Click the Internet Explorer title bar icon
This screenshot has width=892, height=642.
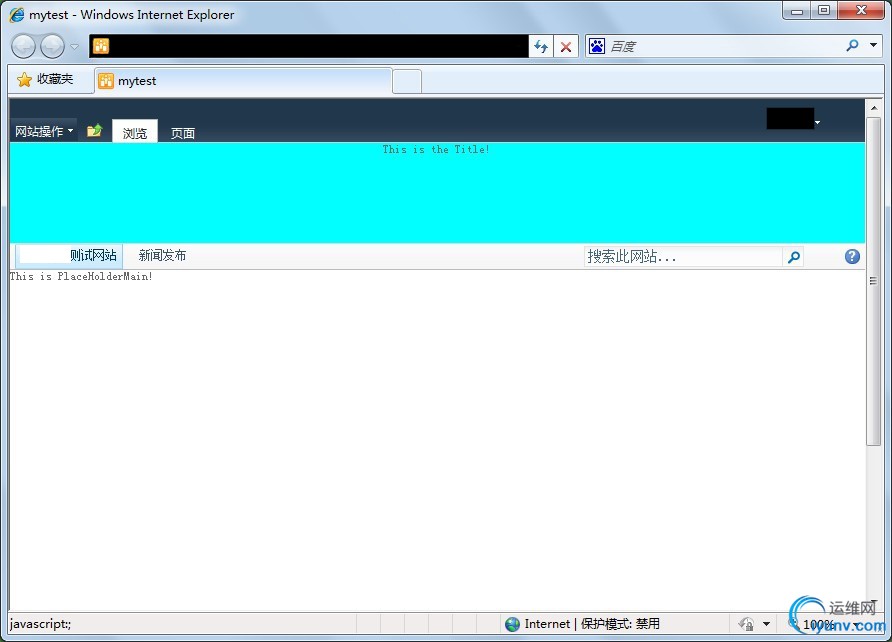(16, 15)
